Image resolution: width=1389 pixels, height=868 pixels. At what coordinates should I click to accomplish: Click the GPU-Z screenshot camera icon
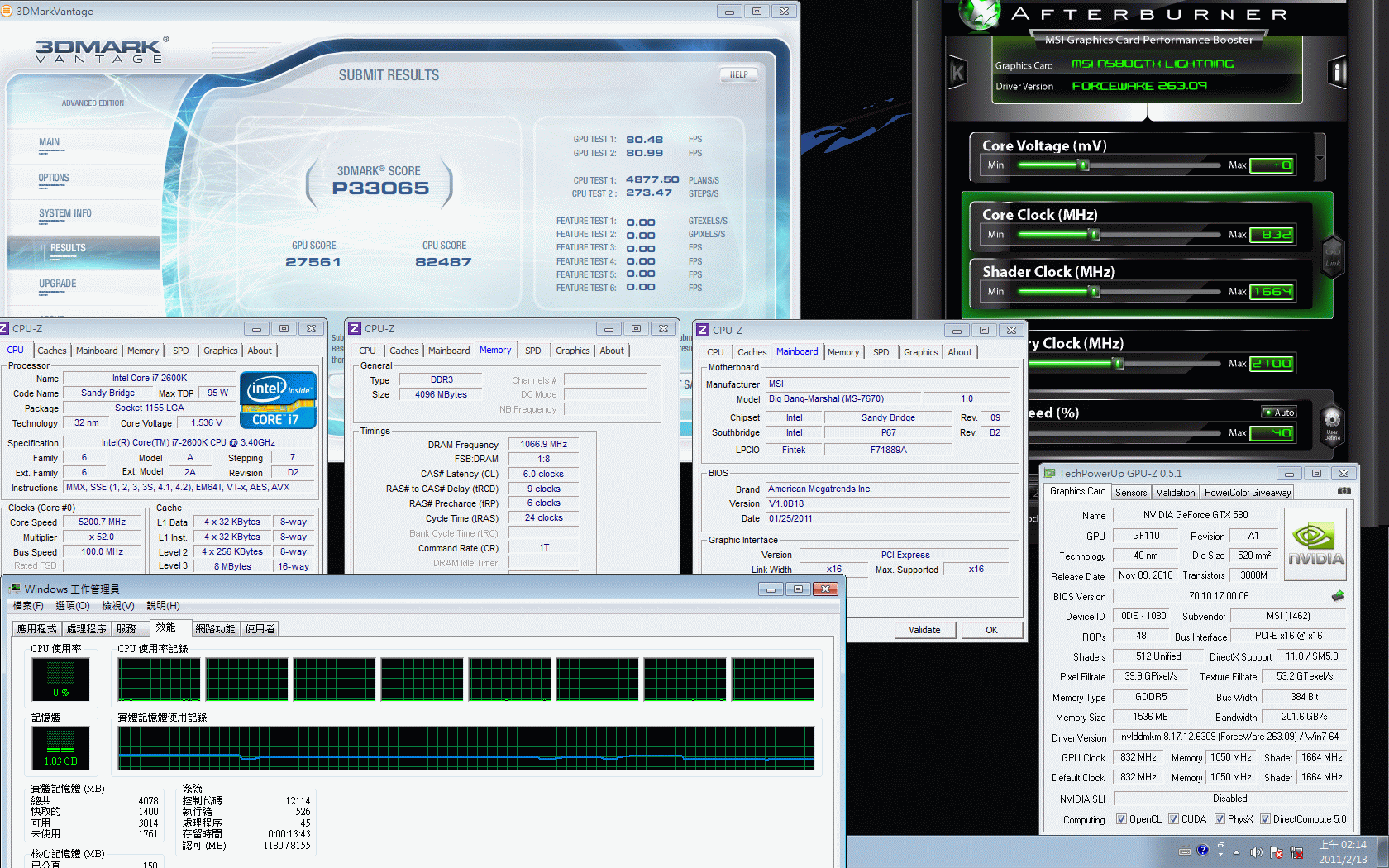tap(1344, 491)
